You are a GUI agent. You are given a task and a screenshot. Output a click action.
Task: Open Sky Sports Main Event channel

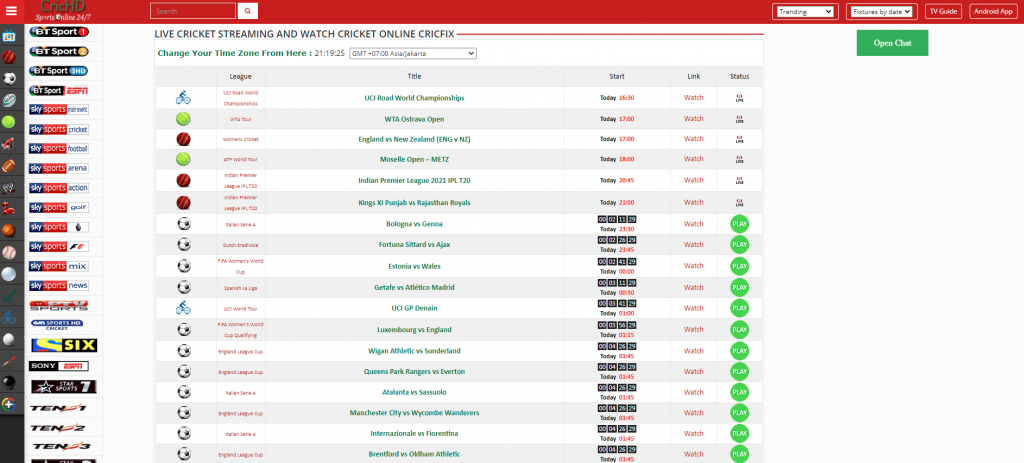(x=59, y=110)
